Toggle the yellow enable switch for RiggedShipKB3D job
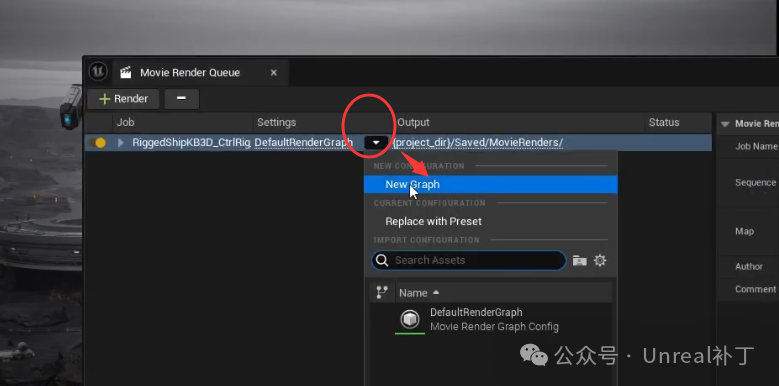The width and height of the screenshot is (779, 386). point(98,143)
